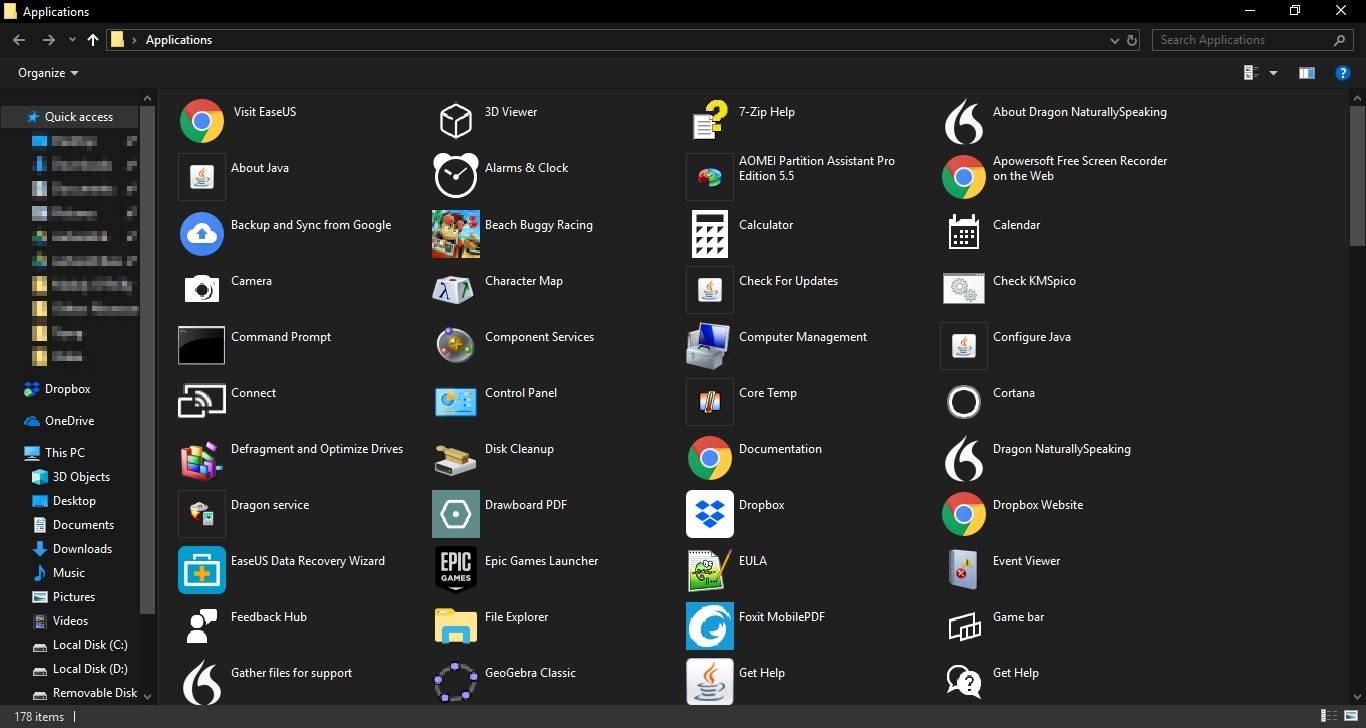Toggle the preview pane on the toolbar
The height and width of the screenshot is (728, 1366).
pos(1306,72)
